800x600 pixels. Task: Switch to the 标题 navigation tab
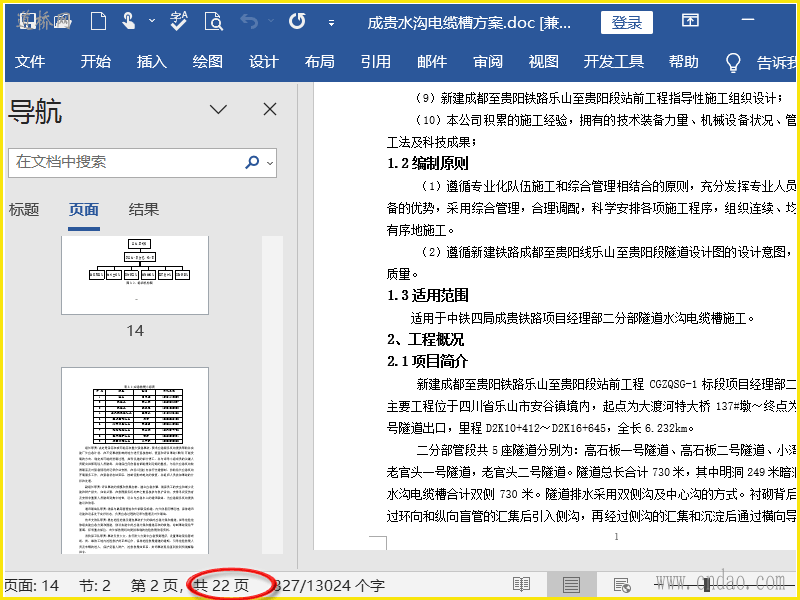(24, 210)
